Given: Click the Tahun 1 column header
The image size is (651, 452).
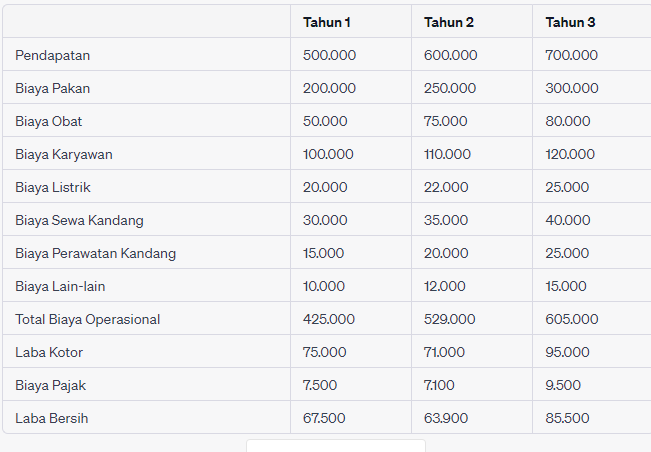Looking at the screenshot, I should pos(327,22).
